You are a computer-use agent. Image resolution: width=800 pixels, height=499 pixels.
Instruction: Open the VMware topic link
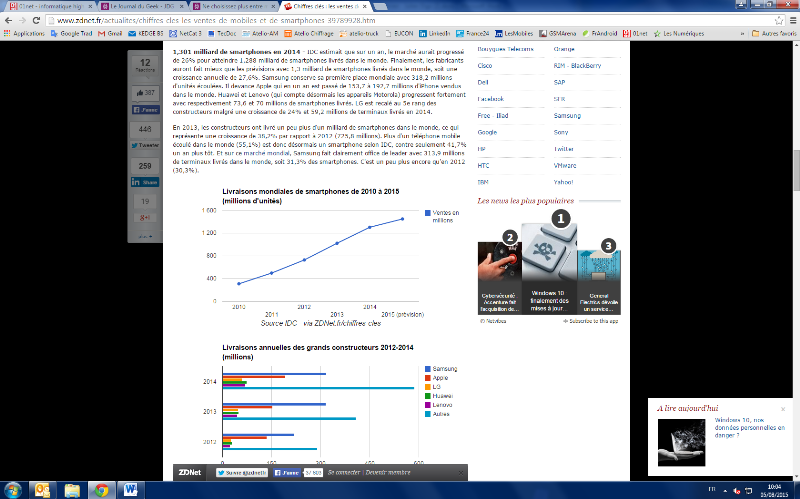tap(565, 165)
